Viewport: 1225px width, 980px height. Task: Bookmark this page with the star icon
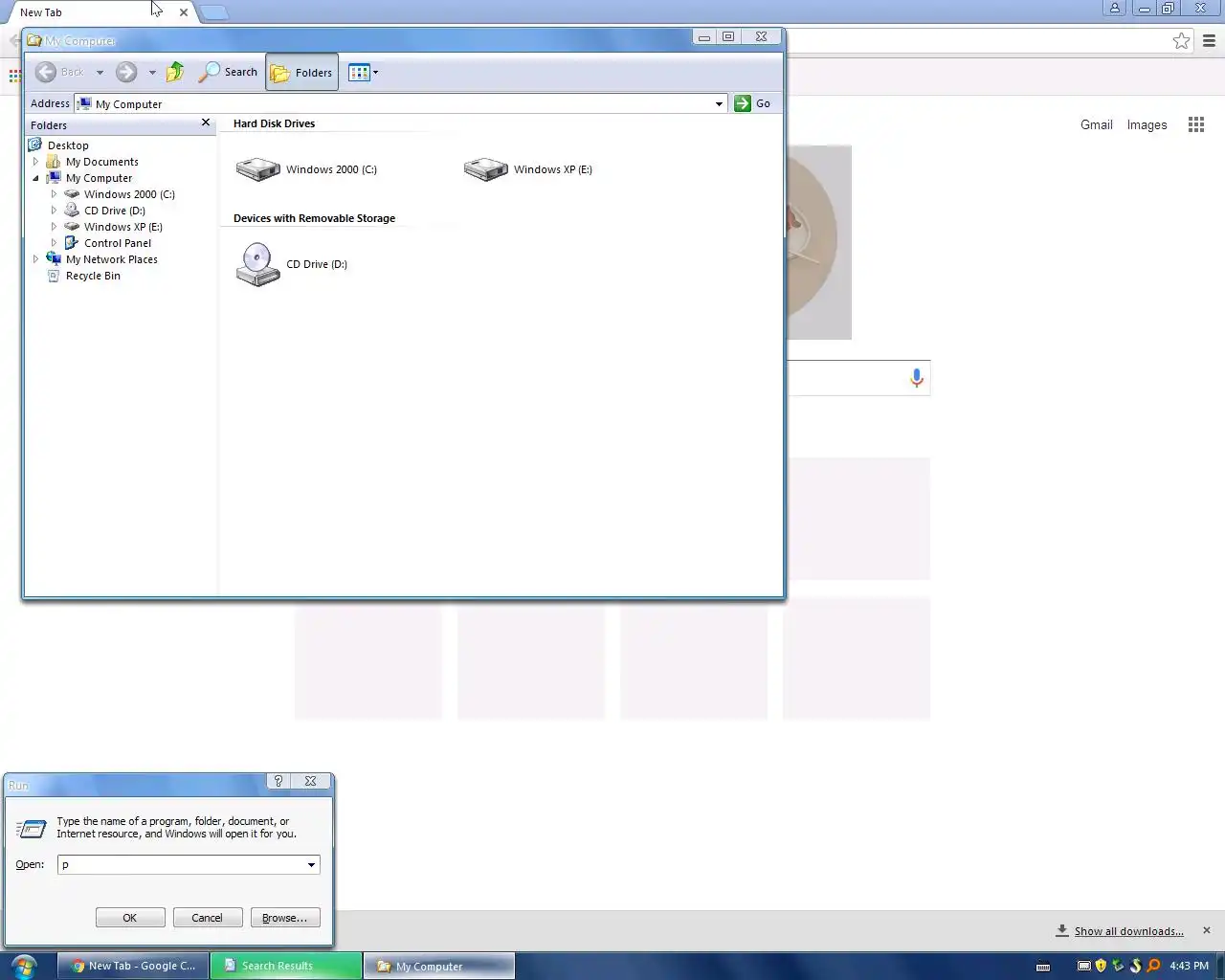pos(1182,40)
